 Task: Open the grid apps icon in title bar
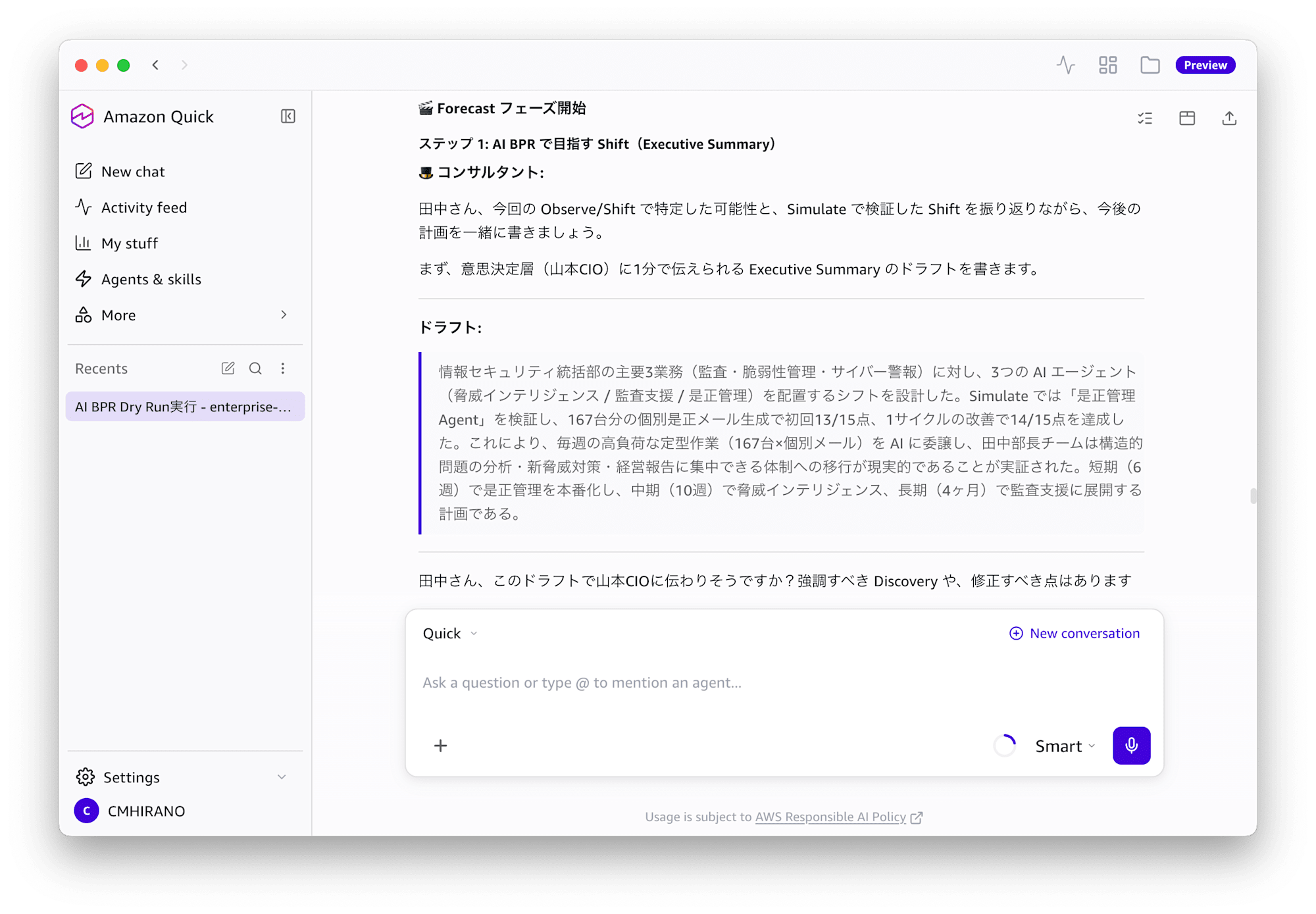coord(1107,65)
